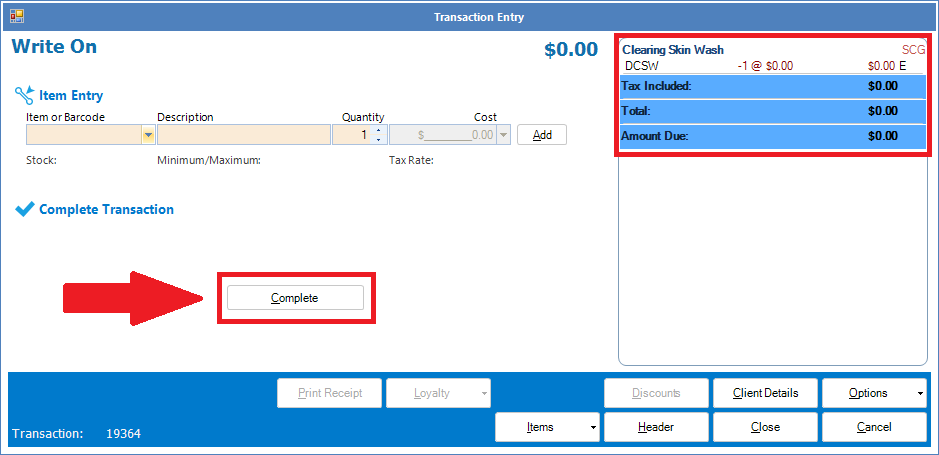Click the Complete transaction button
Viewport: 939px width, 455px height.
[295, 298]
